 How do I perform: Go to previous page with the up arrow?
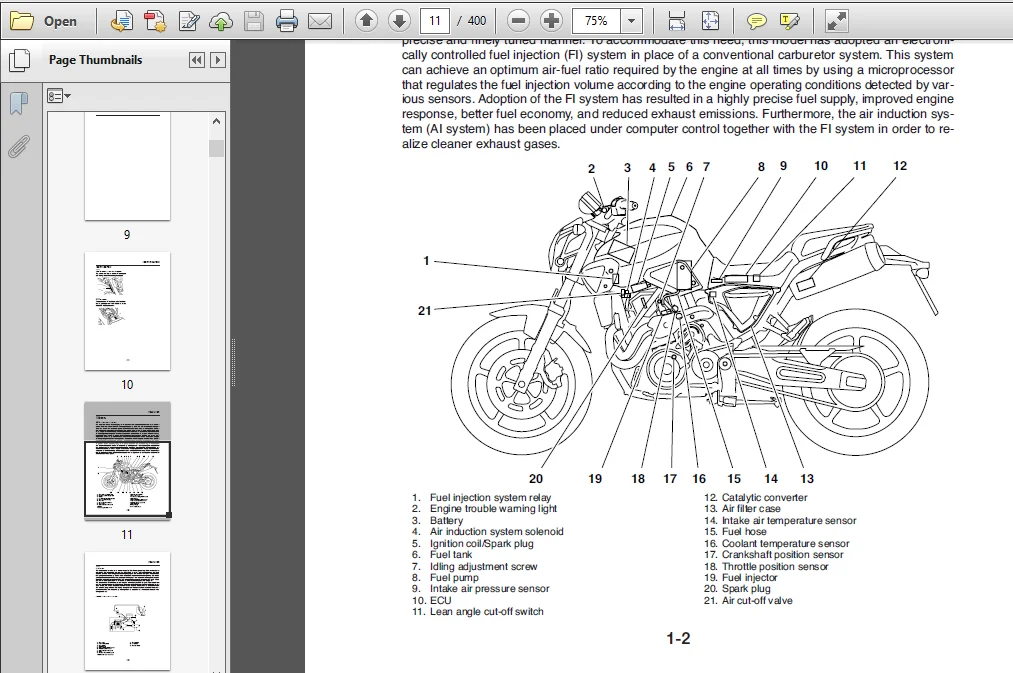click(x=366, y=21)
